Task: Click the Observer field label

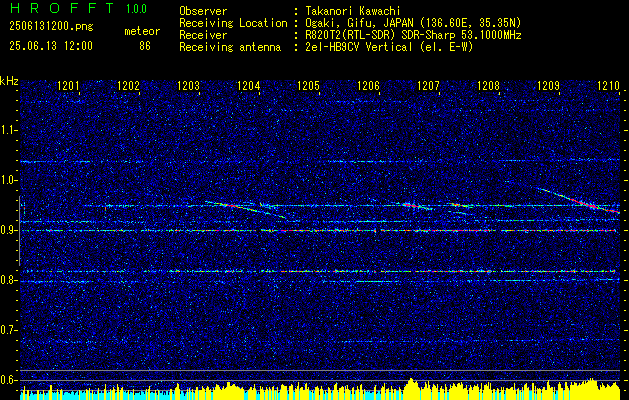Action: point(203,12)
